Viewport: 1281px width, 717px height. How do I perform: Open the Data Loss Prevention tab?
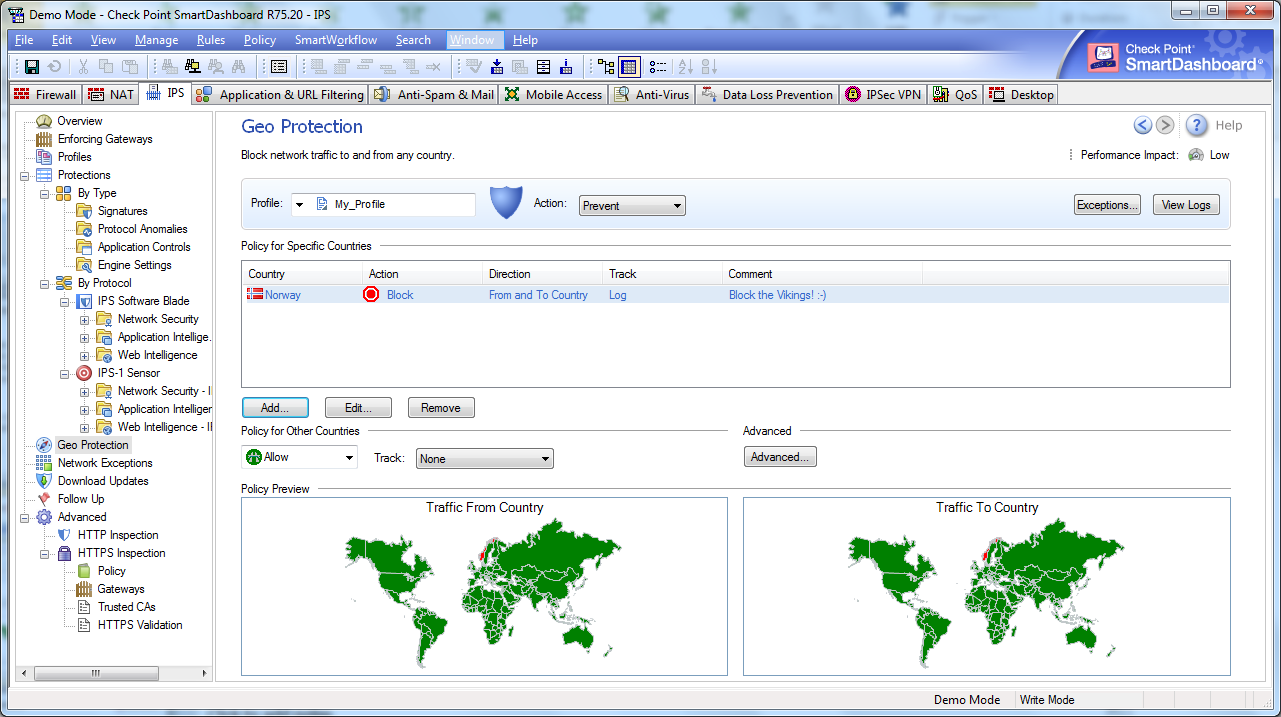click(767, 95)
